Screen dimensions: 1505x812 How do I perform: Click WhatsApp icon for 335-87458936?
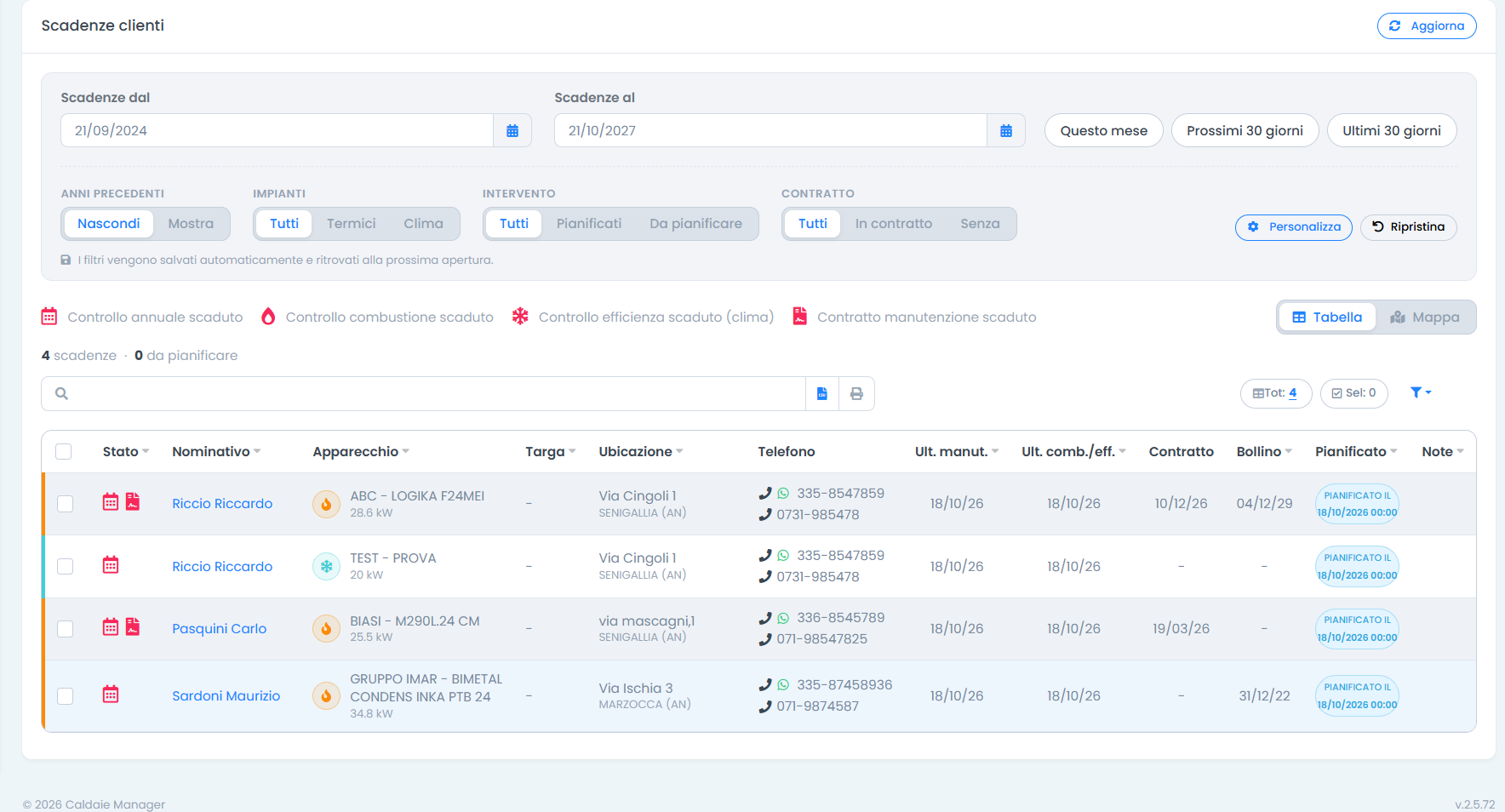point(783,684)
